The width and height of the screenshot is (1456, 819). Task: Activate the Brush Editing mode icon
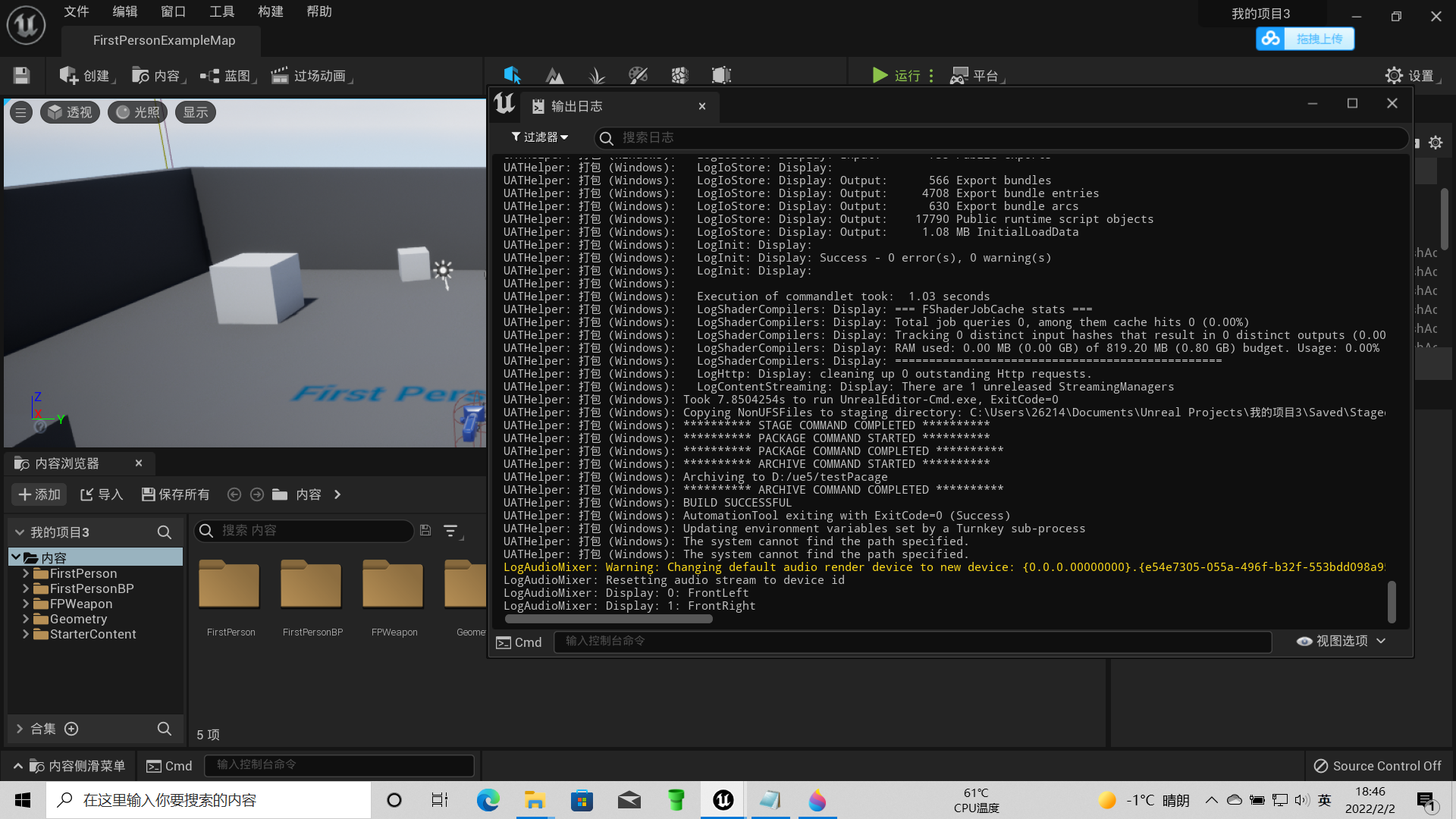point(721,75)
